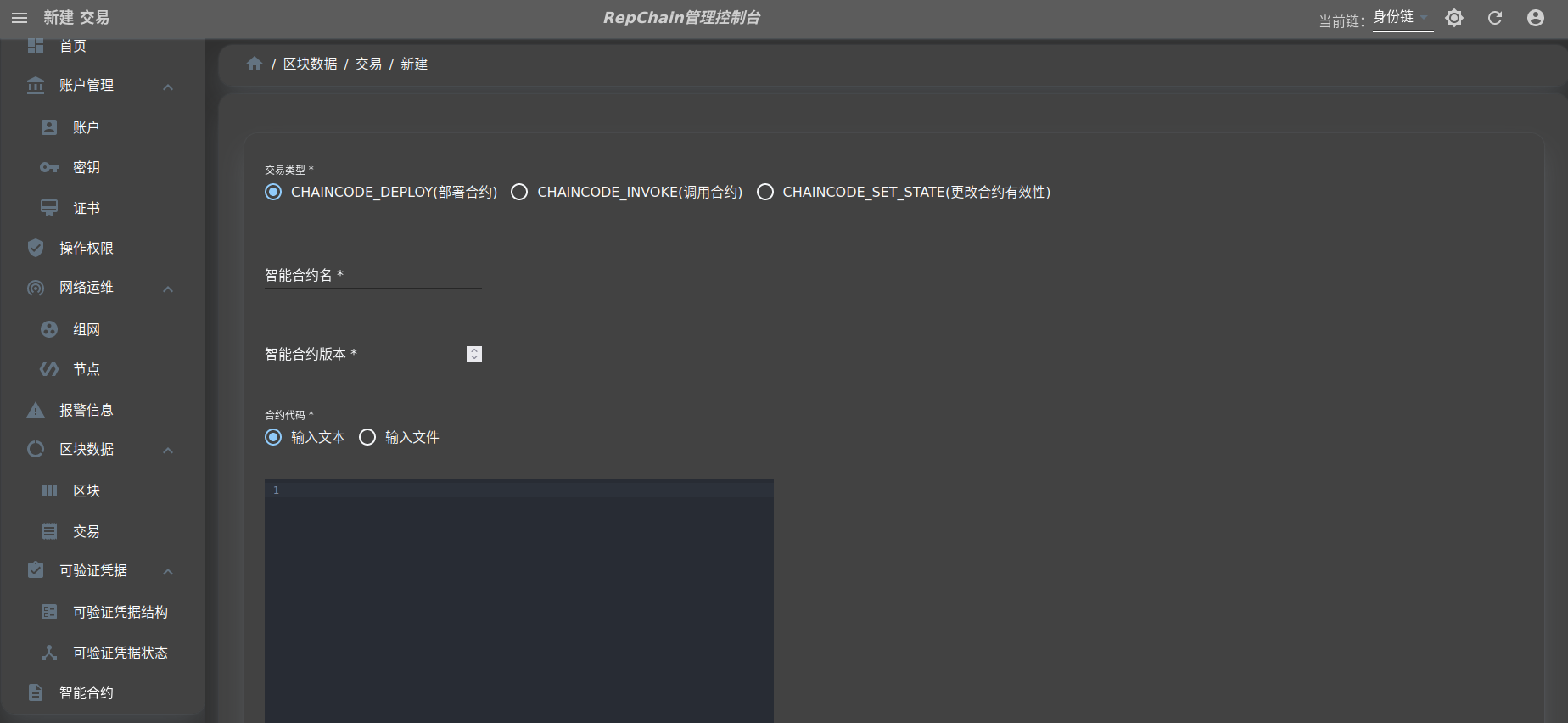The width and height of the screenshot is (1568, 723).
Task: Click the 智能合约版本 number stepper
Action: pos(474,354)
